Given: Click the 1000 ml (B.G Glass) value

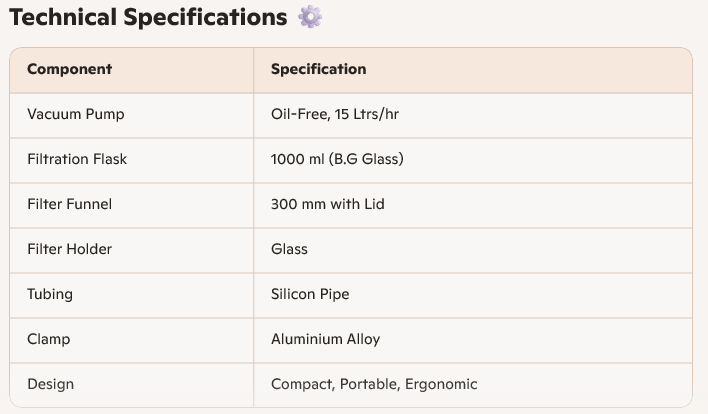Looking at the screenshot, I should click(337, 159).
